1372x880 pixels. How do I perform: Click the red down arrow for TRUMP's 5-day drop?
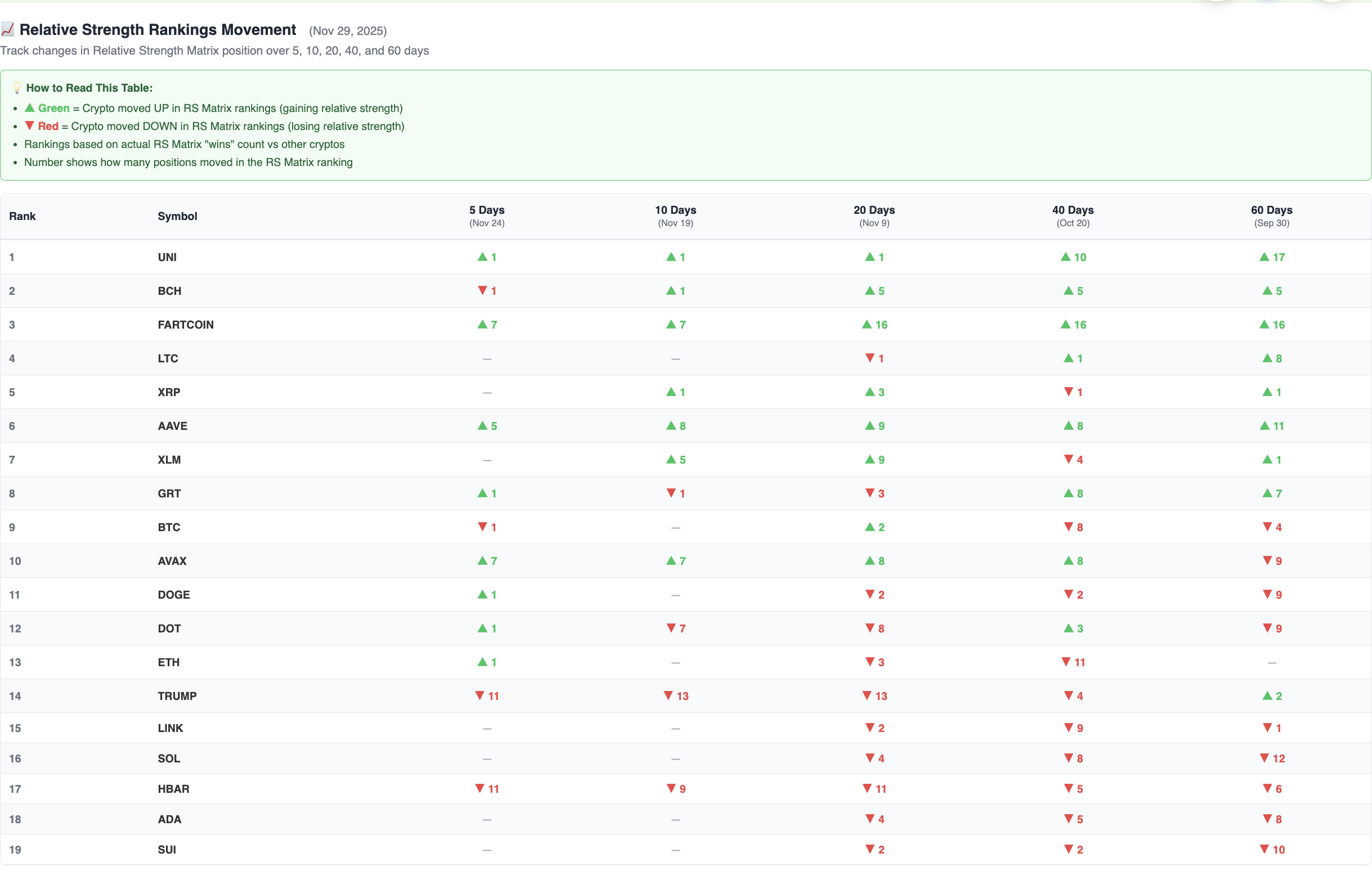coord(479,696)
